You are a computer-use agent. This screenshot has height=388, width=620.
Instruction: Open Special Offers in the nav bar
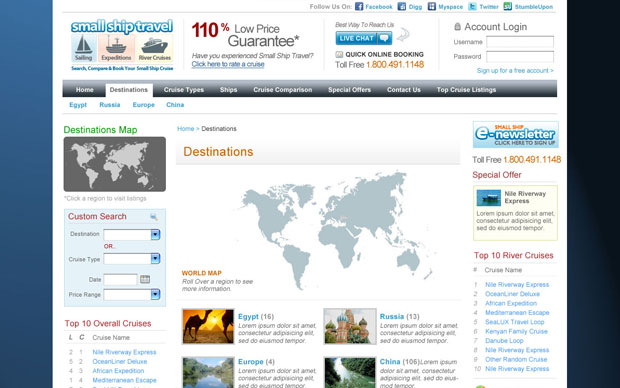pos(350,90)
